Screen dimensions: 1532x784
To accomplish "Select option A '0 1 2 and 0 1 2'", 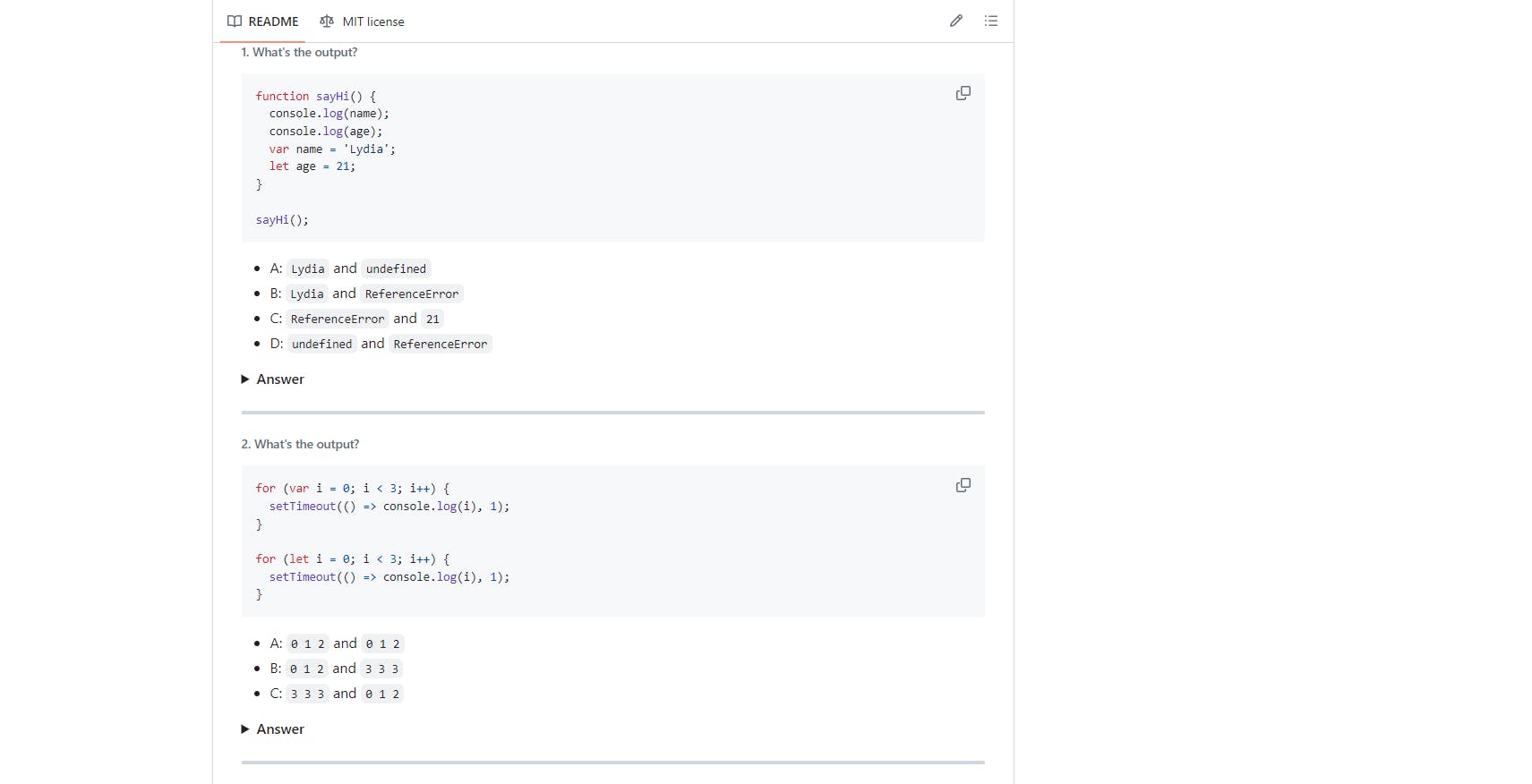I will (x=337, y=643).
